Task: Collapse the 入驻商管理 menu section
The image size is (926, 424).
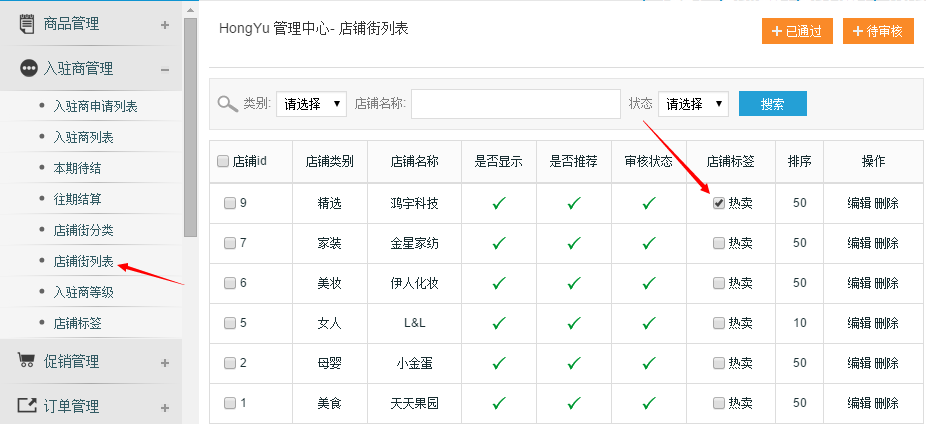Action: [x=165, y=70]
